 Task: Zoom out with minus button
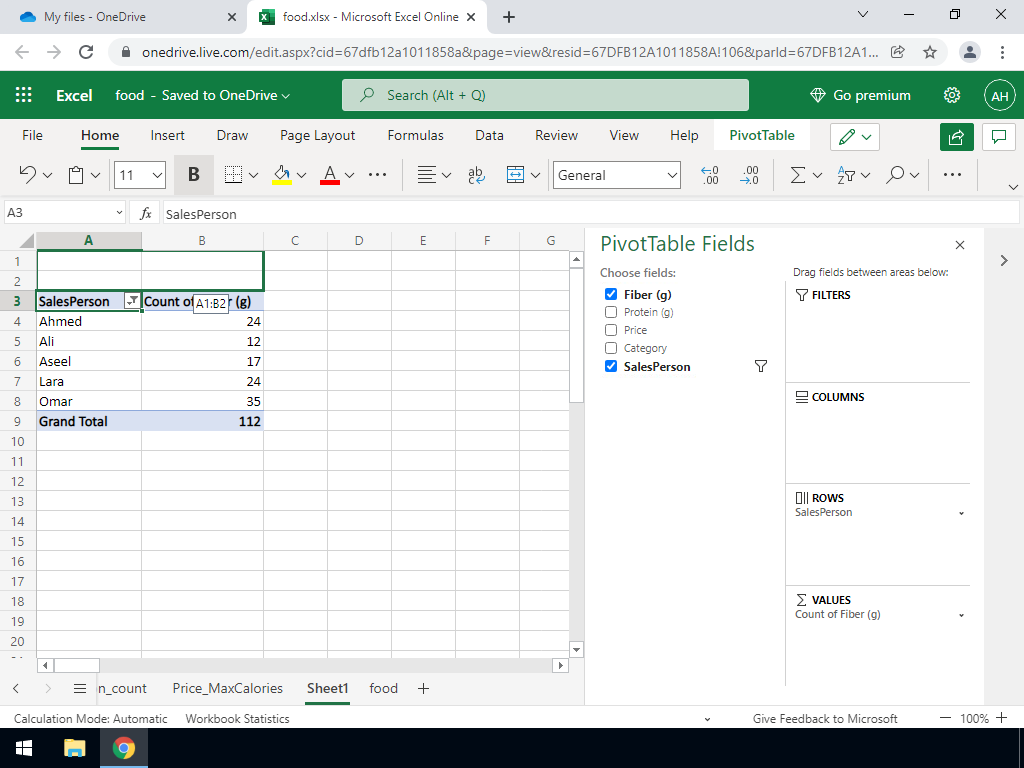(945, 718)
